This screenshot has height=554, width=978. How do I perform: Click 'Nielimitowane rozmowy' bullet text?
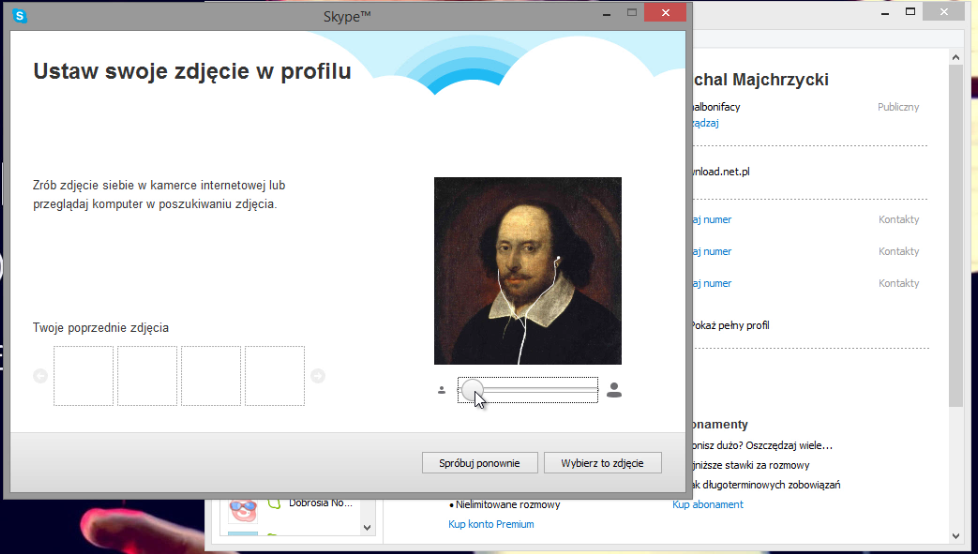(x=508, y=504)
